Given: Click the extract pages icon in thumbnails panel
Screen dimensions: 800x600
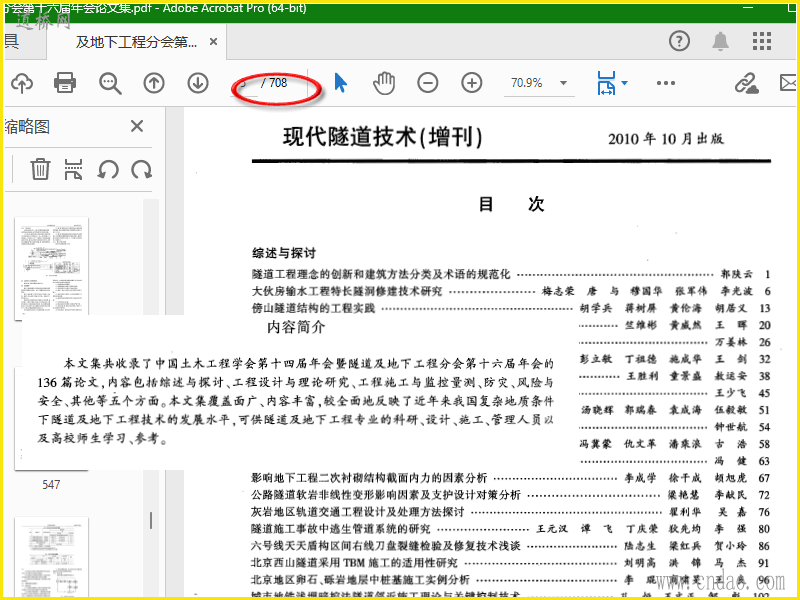Looking at the screenshot, I should click(x=73, y=169).
